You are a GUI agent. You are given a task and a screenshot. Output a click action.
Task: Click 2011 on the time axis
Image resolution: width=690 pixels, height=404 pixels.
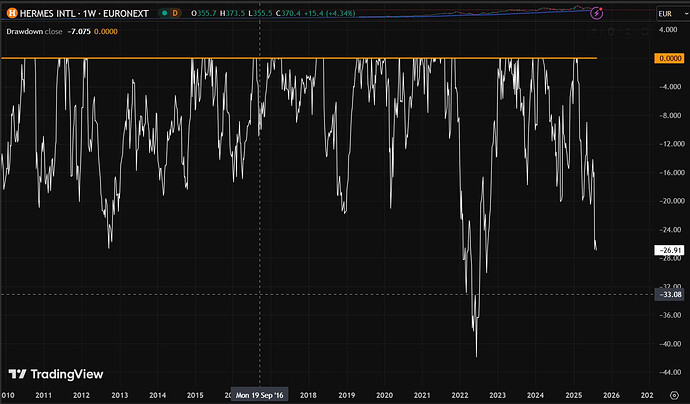tap(44, 395)
